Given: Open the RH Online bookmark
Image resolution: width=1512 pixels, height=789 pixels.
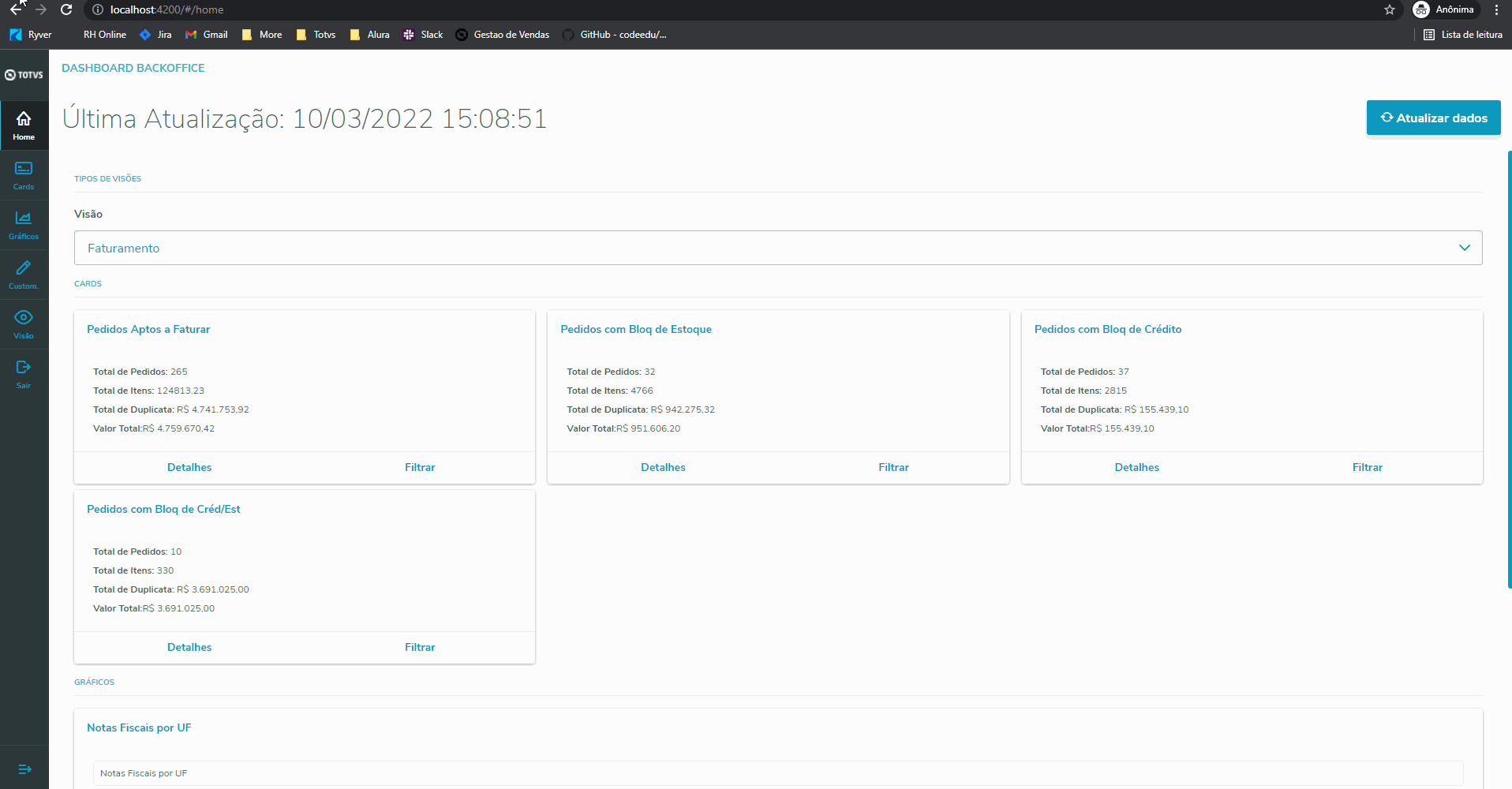Looking at the screenshot, I should coord(105,35).
